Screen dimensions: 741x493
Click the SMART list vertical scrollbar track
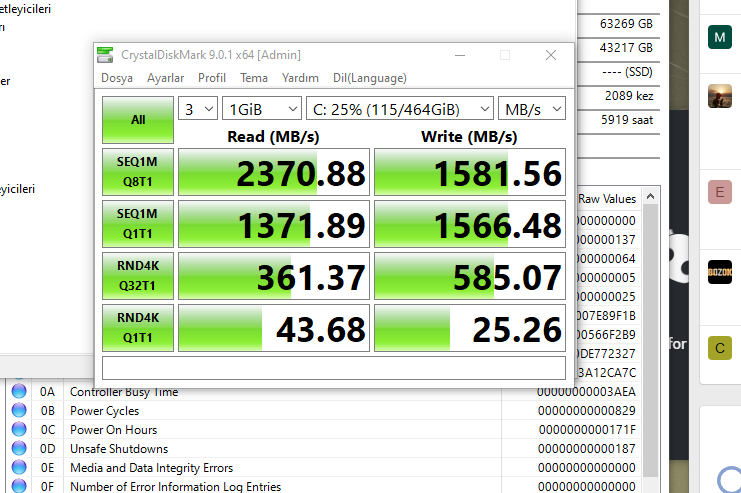(650, 340)
